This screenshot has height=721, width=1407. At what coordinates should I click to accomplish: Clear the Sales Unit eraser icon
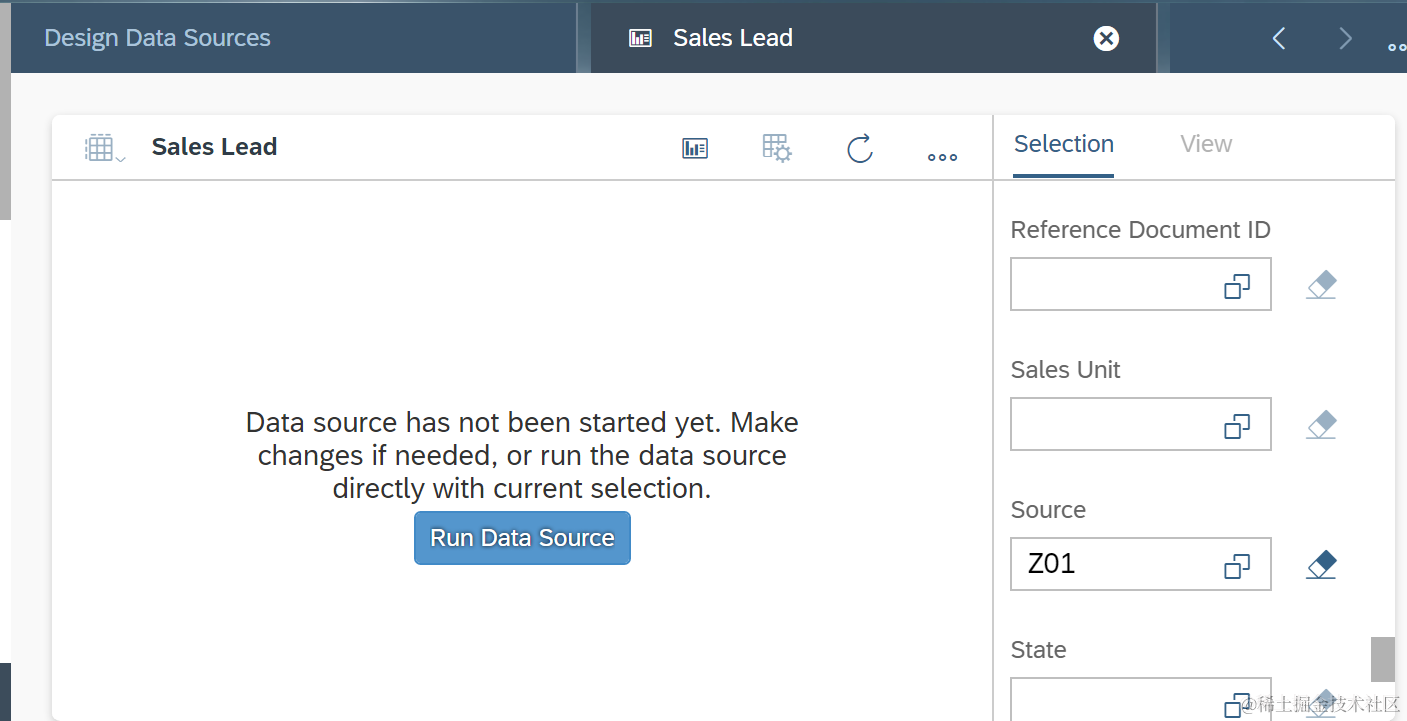[x=1321, y=425]
